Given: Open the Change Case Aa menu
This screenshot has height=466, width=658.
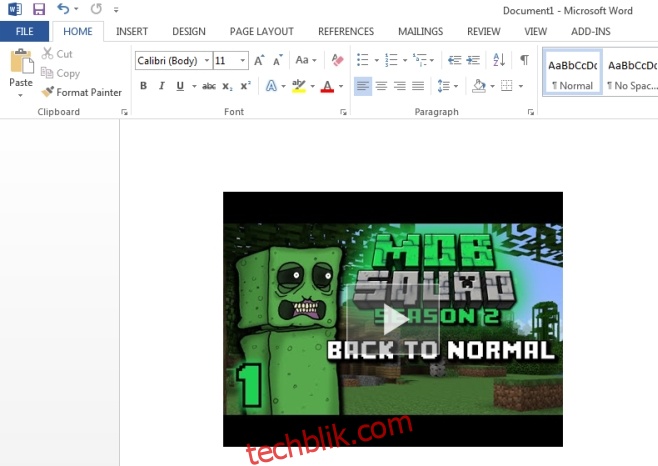Looking at the screenshot, I should [x=306, y=60].
